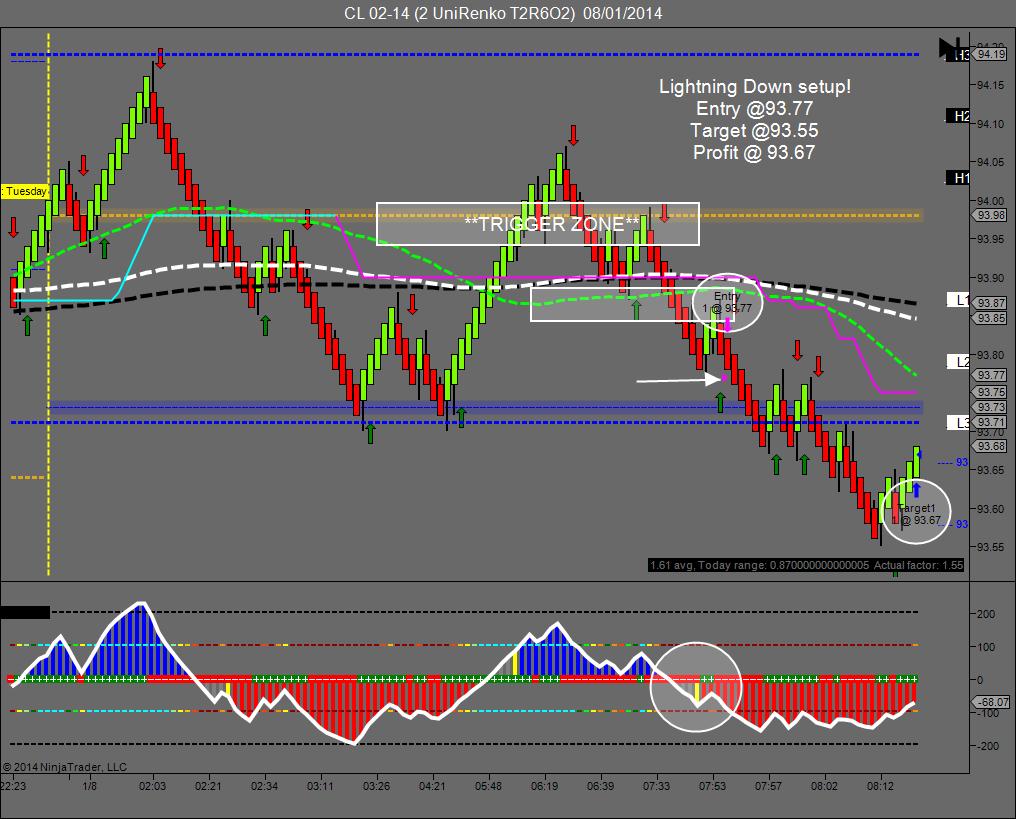Click the 94.10 price axis label
1016x819 pixels.
(991, 124)
